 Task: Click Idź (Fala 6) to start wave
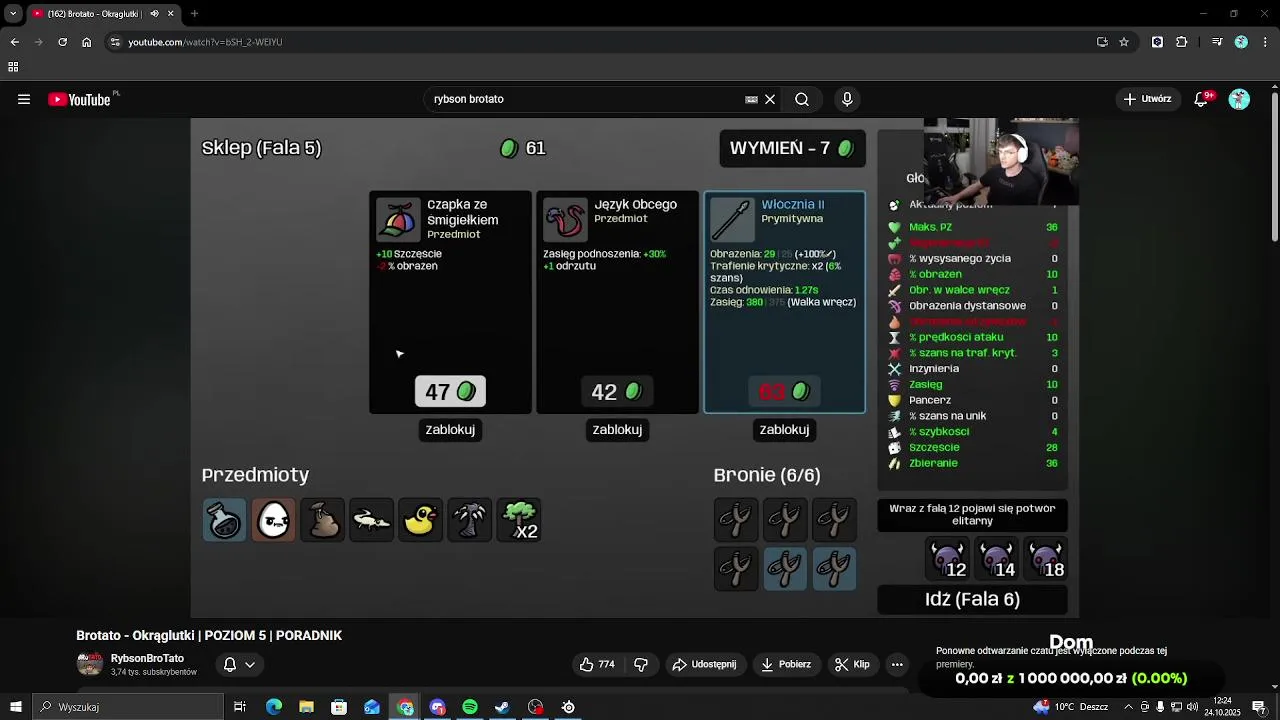click(x=972, y=600)
